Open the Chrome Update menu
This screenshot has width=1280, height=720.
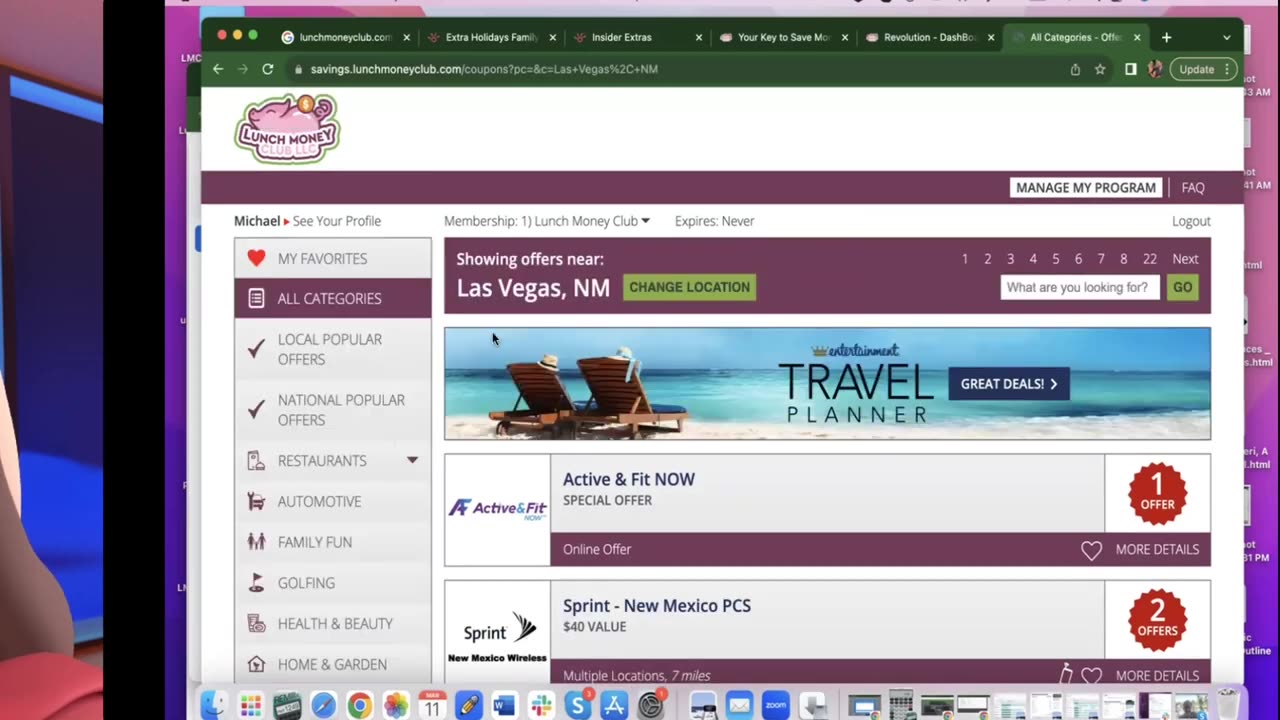coord(1203,69)
